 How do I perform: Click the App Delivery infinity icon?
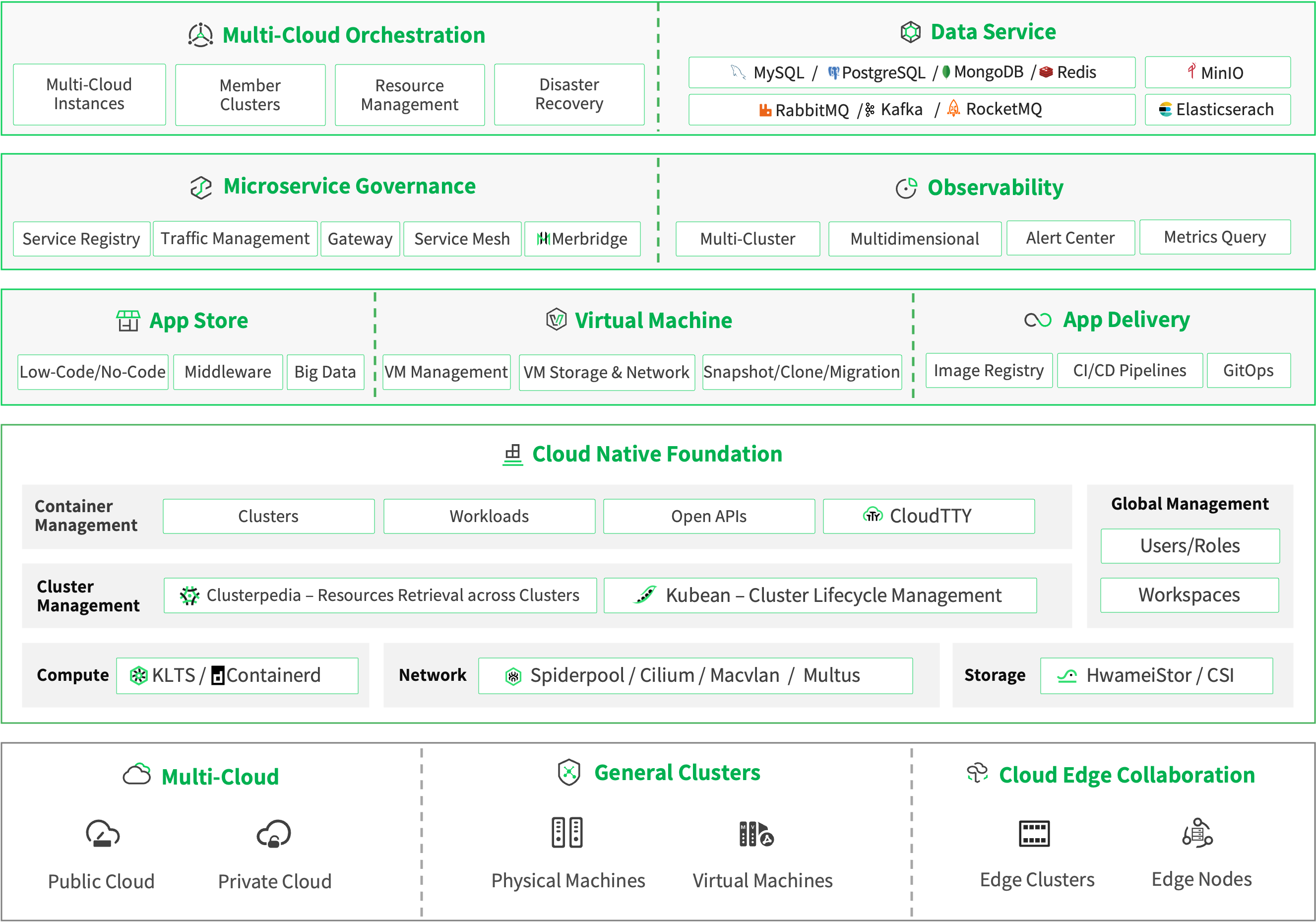point(1038,320)
